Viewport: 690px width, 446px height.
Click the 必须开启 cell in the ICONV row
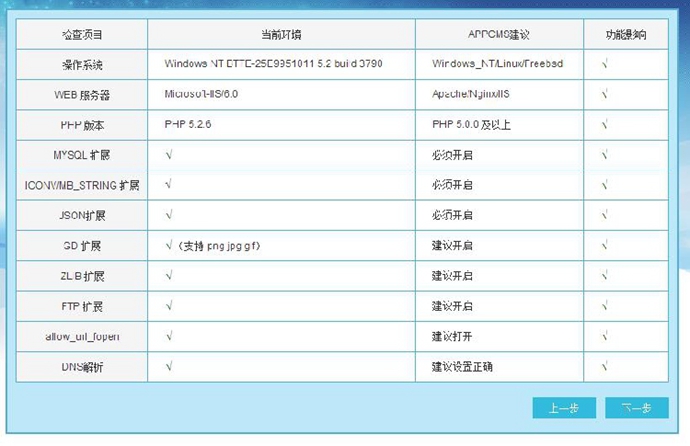452,185
